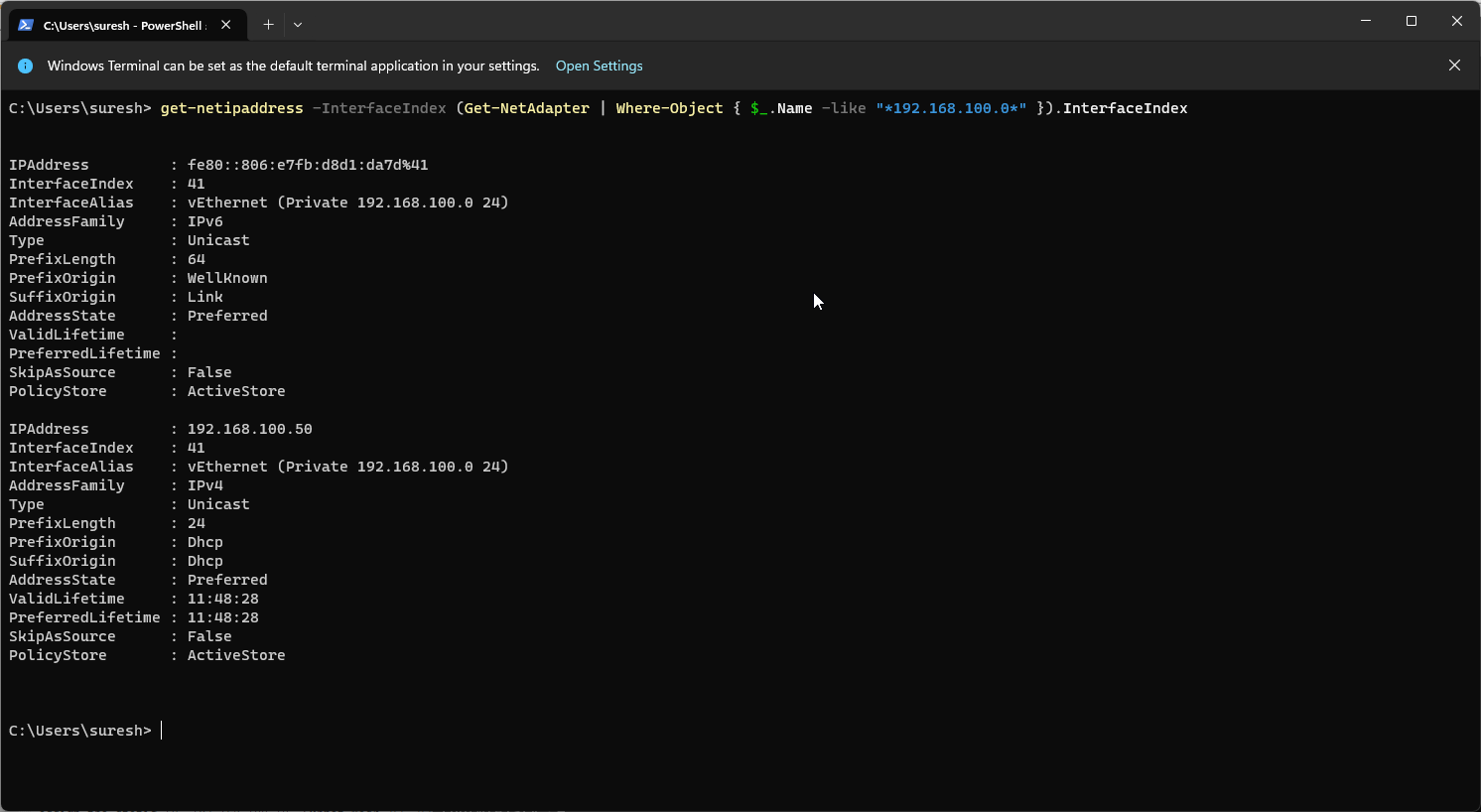Click the IPv4 block's InterfaceAlias vEthernet value
The image size is (1481, 812).
[348, 467]
